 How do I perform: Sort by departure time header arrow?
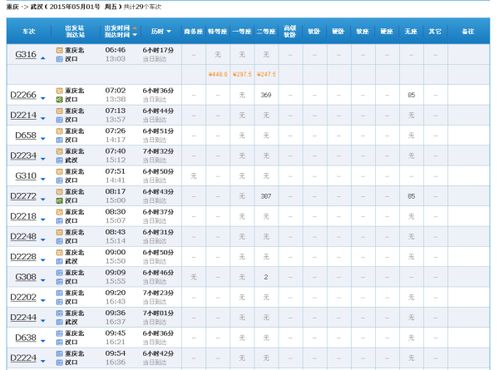135,28
